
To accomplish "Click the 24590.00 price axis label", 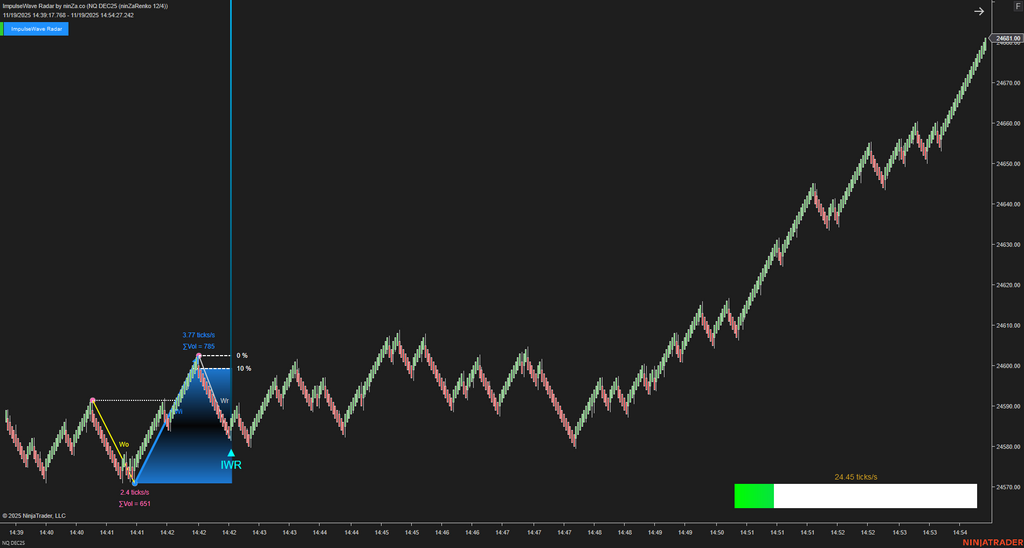I will pos(1008,406).
